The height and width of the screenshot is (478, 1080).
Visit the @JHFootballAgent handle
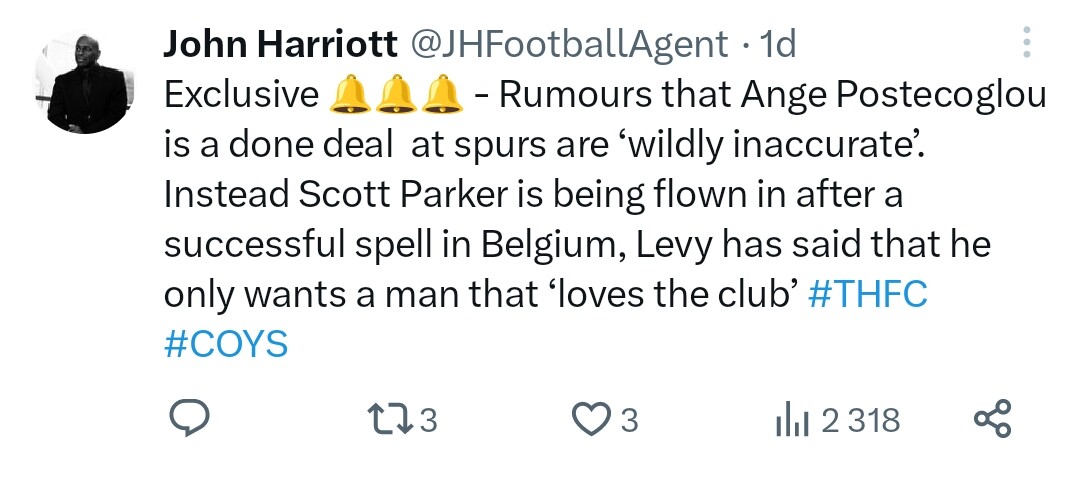coord(569,45)
